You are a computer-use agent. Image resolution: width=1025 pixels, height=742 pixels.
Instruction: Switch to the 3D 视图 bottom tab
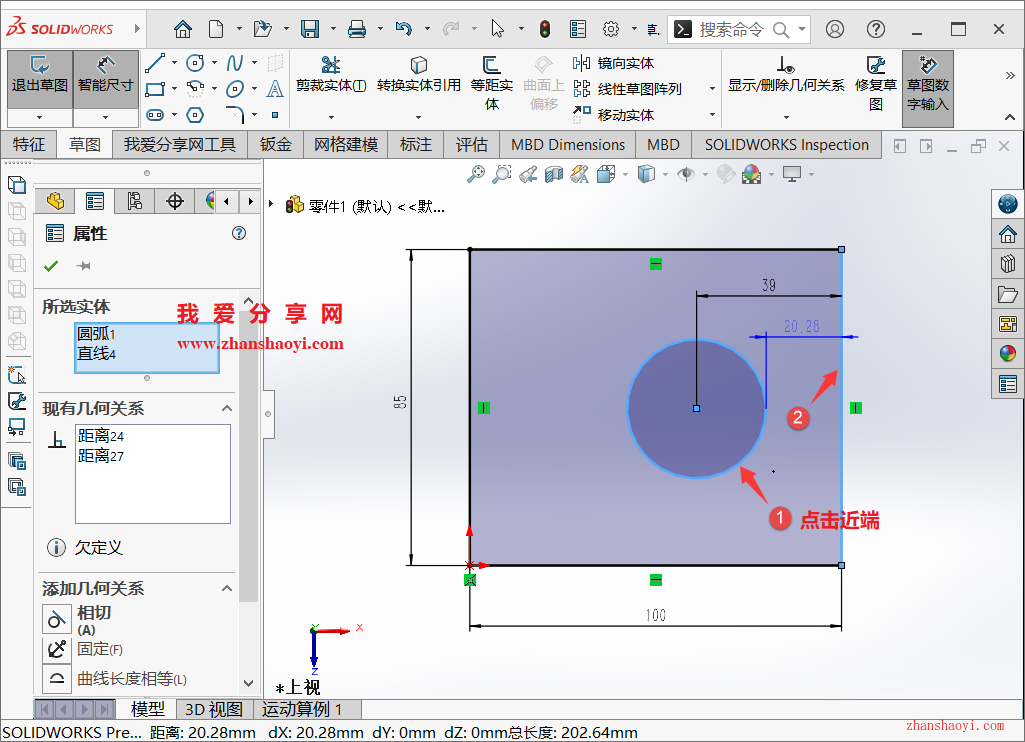[x=214, y=709]
